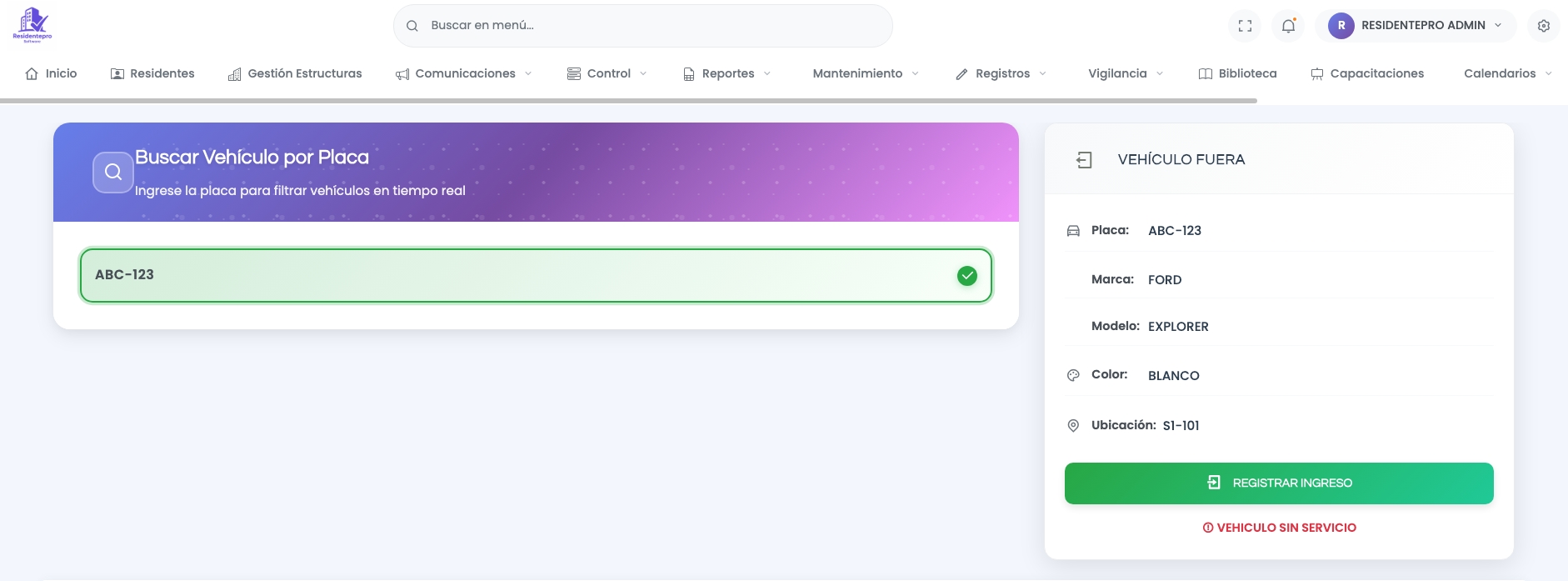The image size is (1568, 581).
Task: Click the car icon next to Placa
Action: [x=1073, y=231]
